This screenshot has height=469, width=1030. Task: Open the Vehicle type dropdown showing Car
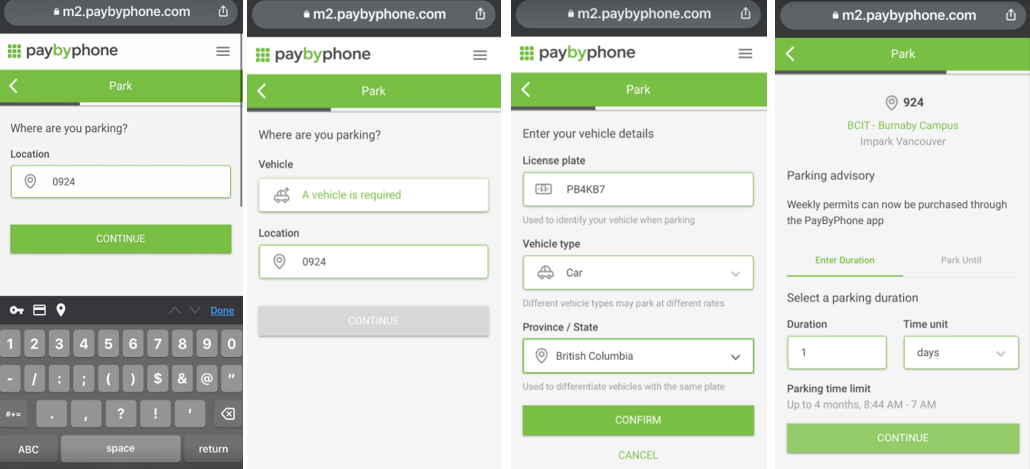(x=638, y=273)
